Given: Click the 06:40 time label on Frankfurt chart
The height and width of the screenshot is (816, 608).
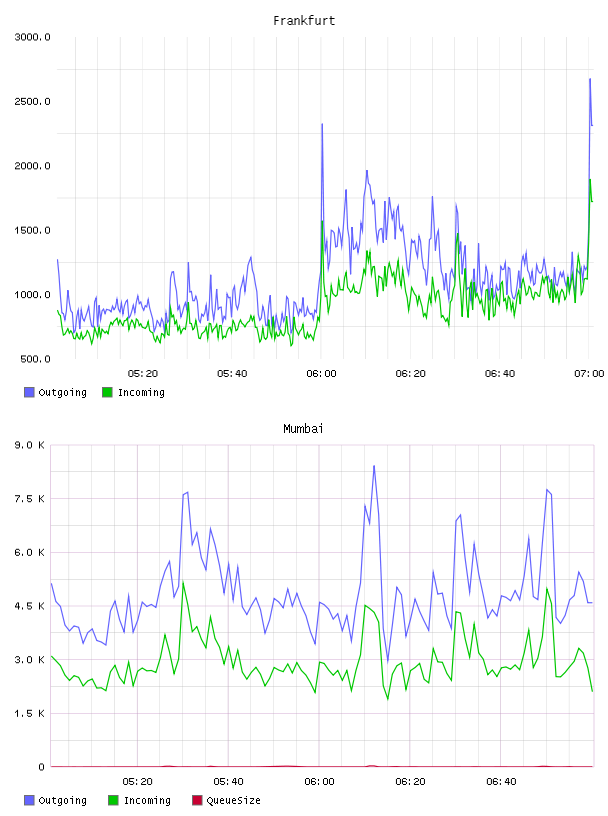Looking at the screenshot, I should (500, 374).
